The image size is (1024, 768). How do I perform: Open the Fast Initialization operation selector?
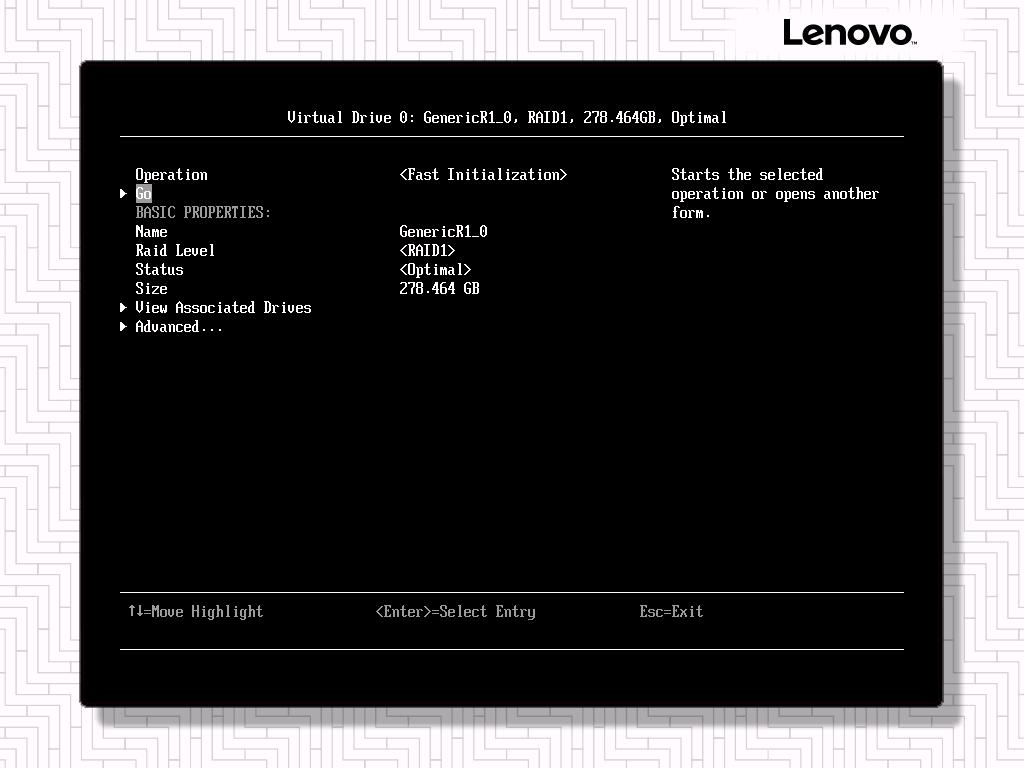(x=483, y=175)
